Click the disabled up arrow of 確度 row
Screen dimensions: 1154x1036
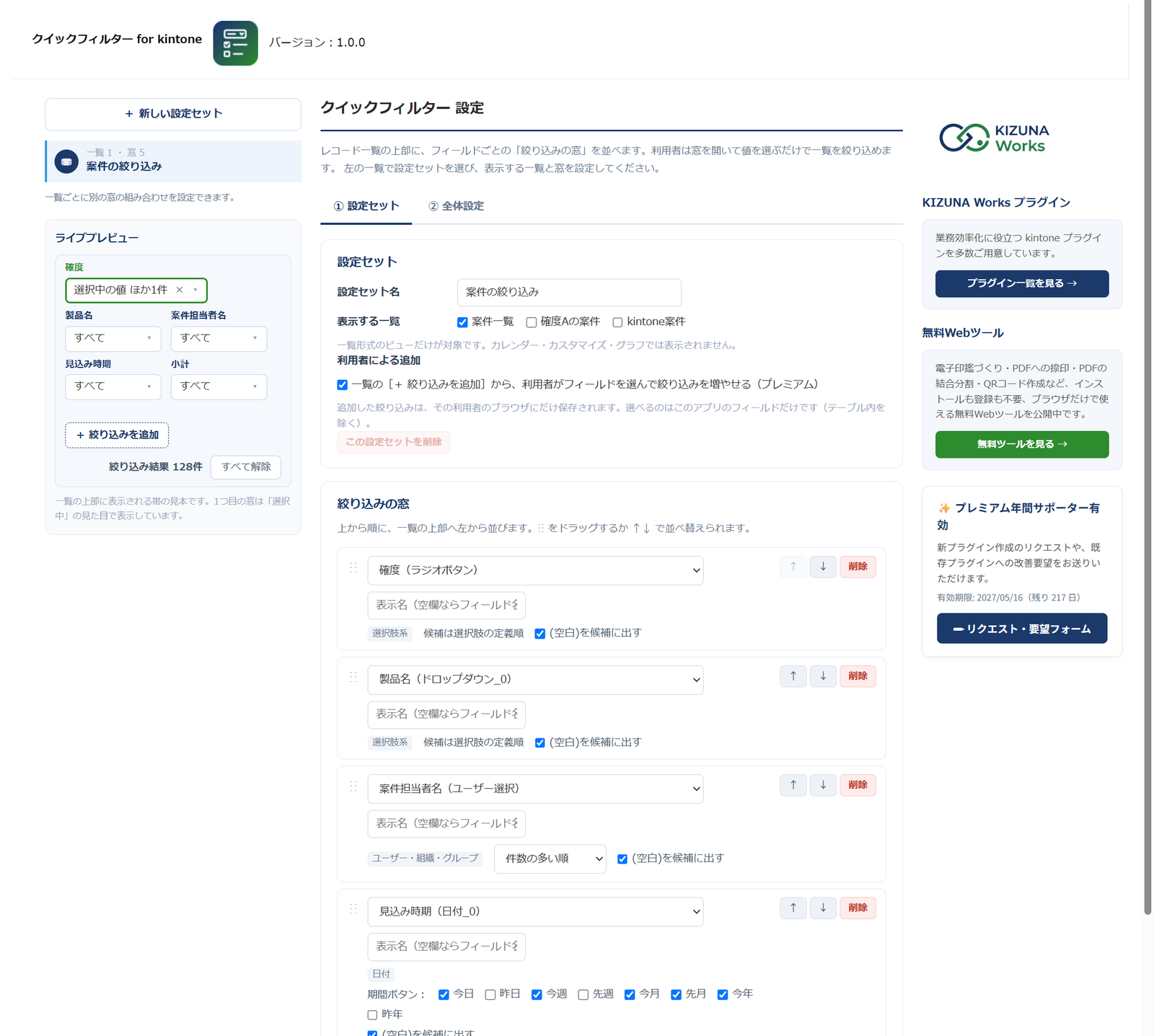(793, 567)
